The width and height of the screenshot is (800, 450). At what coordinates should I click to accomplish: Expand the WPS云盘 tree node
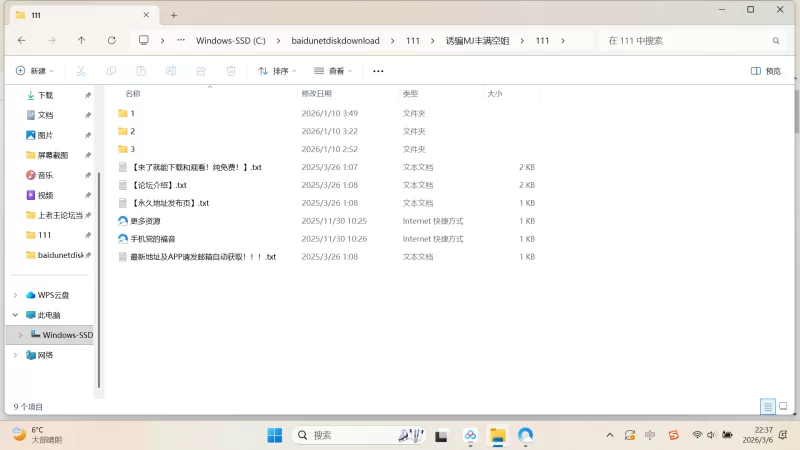15,295
